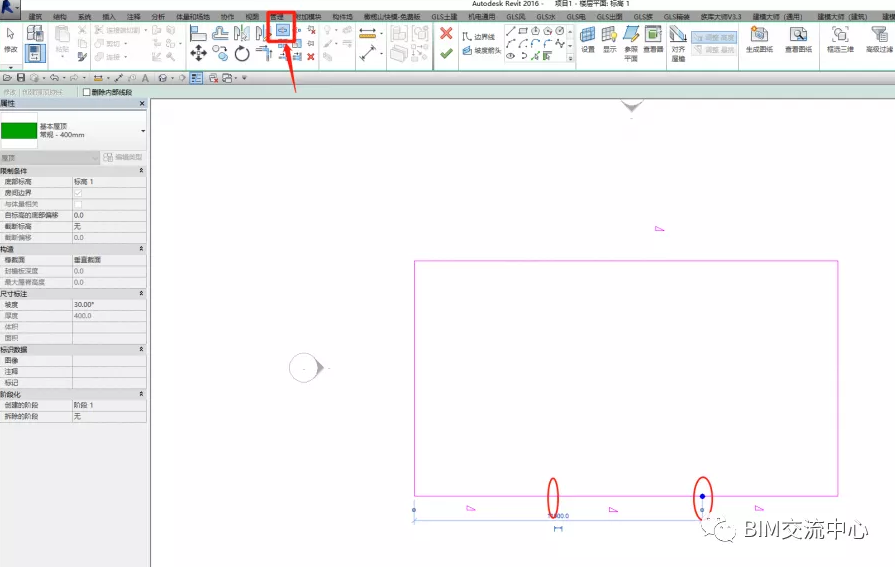This screenshot has height=567, width=895.
Task: Toggle the Properties palette button in ribbon
Action: [35, 54]
